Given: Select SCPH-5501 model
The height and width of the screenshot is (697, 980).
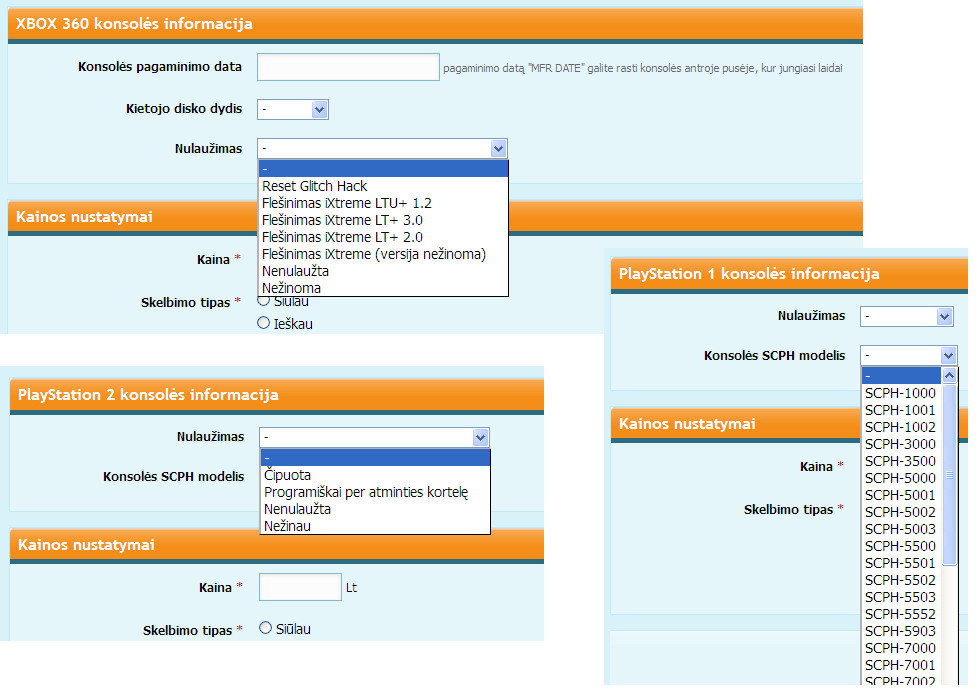Looking at the screenshot, I should 901,563.
